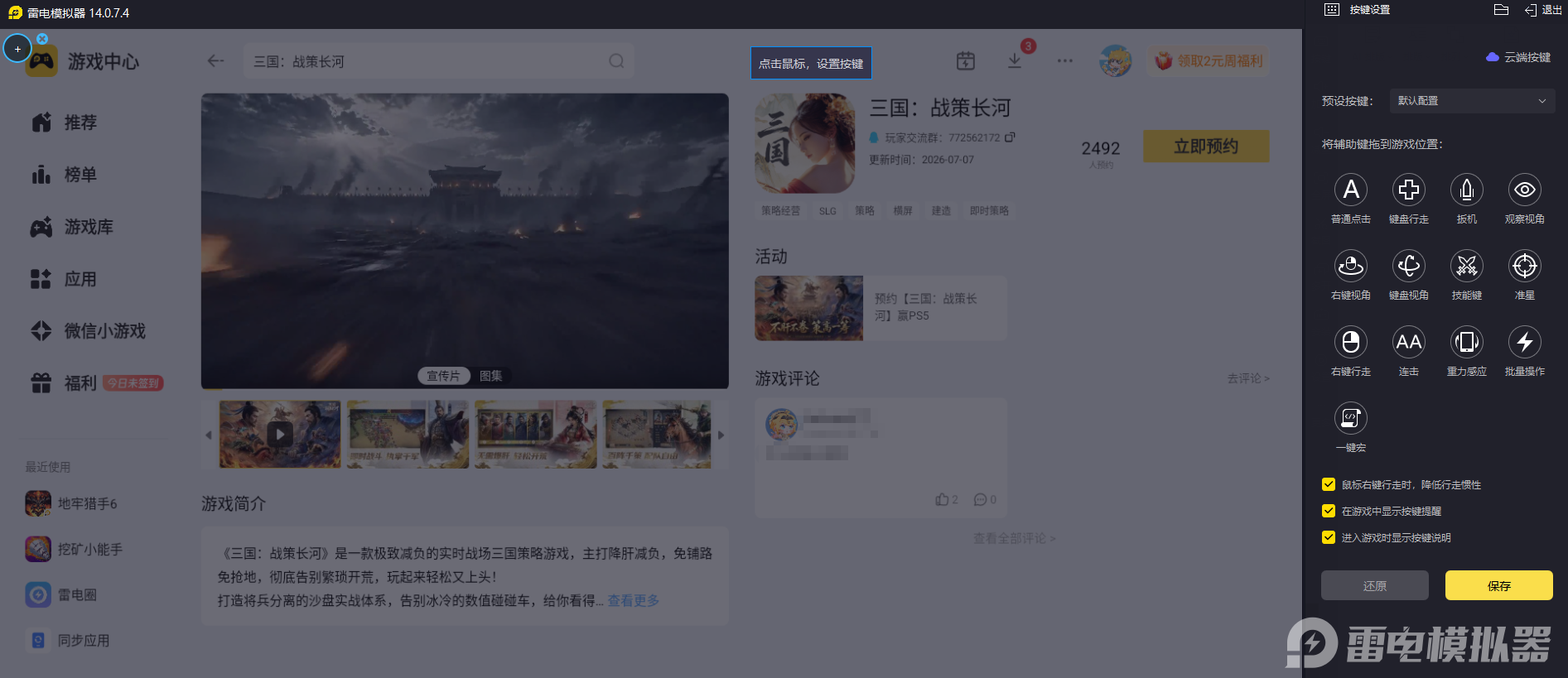
Task: Toggle 在游戏中显示按键提醒 checkbox
Action: point(1329,511)
